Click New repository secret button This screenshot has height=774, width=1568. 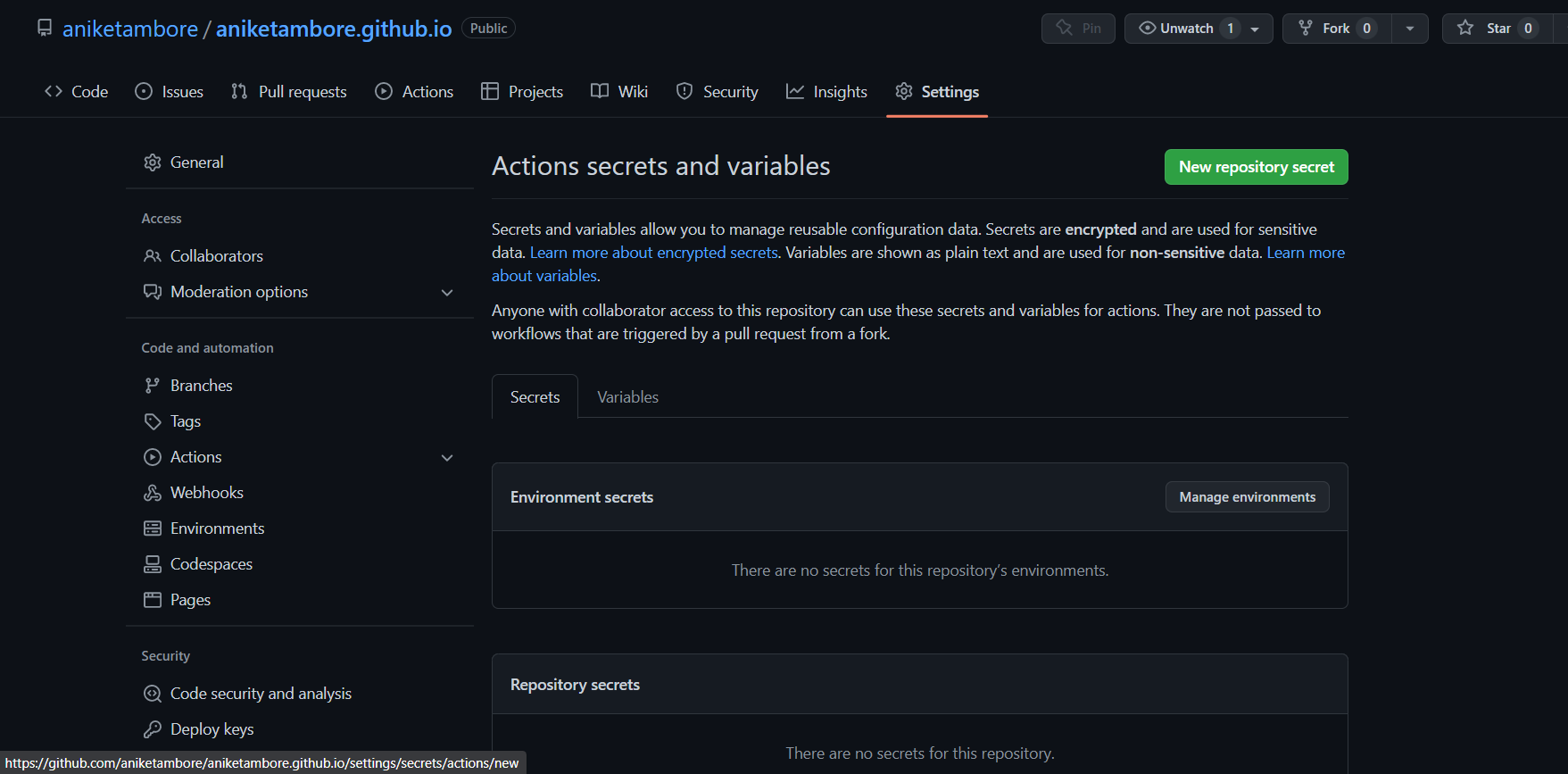click(x=1256, y=167)
